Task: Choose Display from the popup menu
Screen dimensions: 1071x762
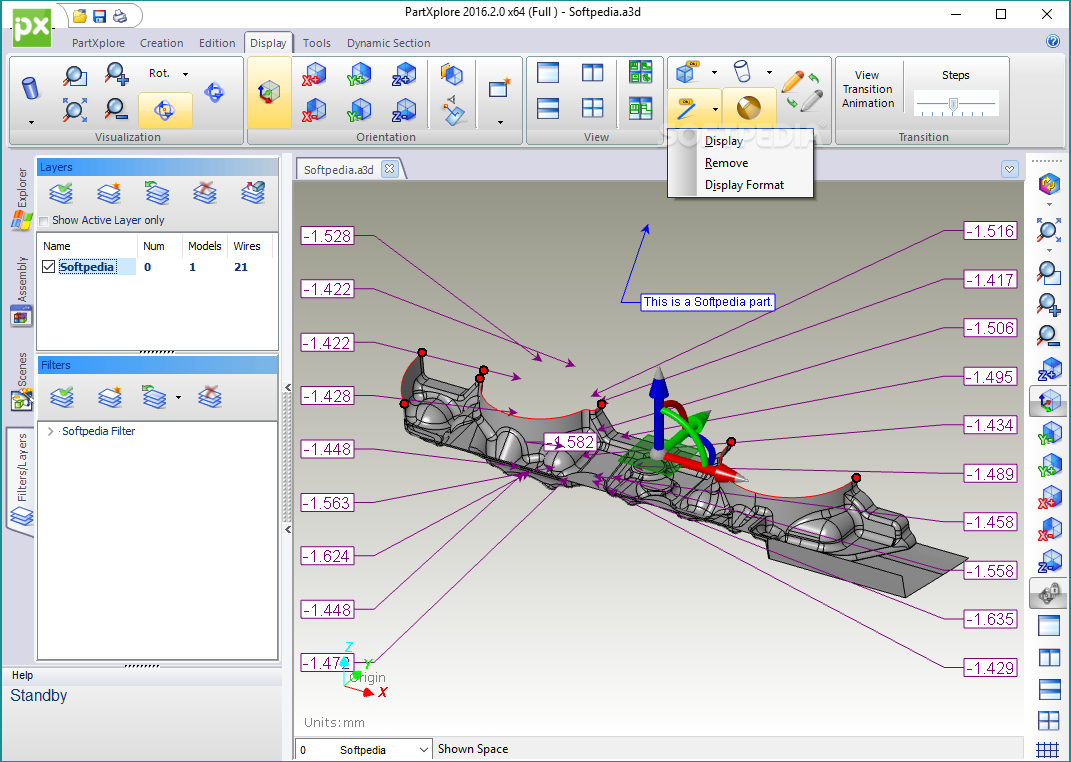Action: click(x=723, y=141)
